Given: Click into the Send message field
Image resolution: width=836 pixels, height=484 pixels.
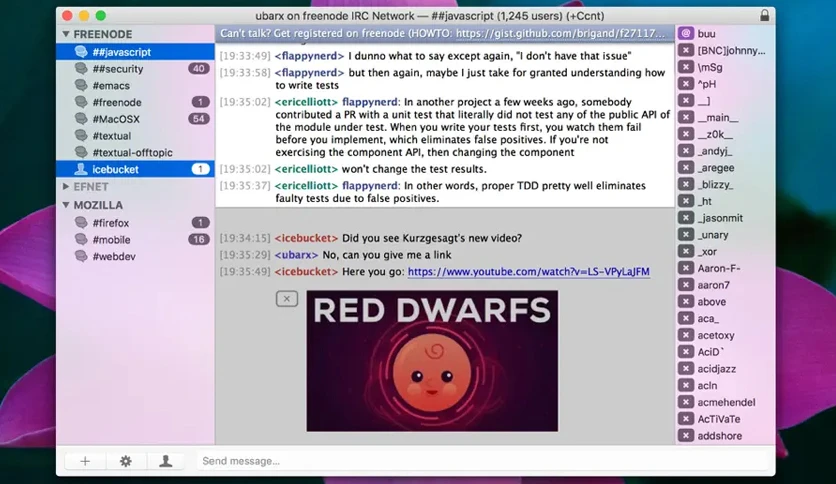Looking at the screenshot, I should (483, 461).
